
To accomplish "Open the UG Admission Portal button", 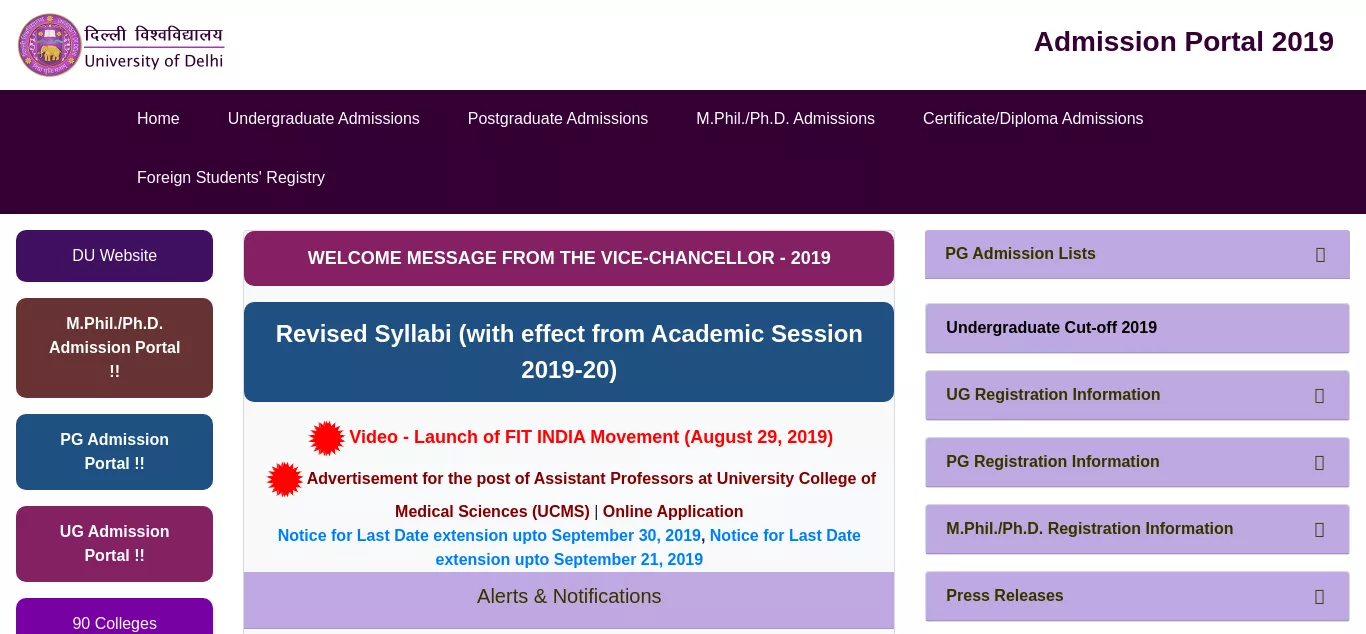I will coord(114,544).
